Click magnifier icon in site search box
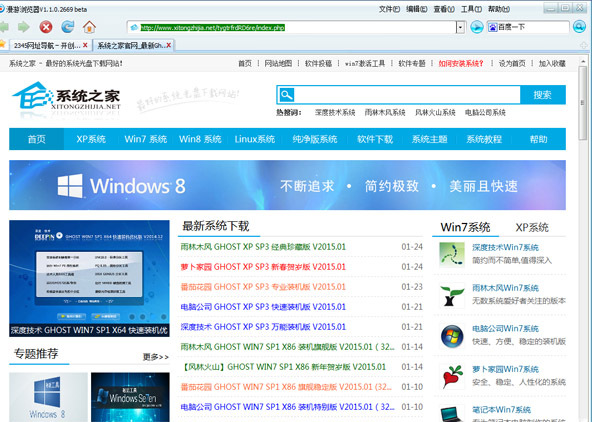The image size is (592, 422). [x=287, y=94]
